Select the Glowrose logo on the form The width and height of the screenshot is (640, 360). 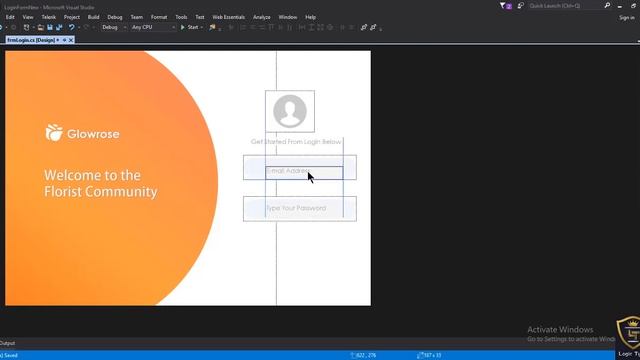click(x=82, y=133)
